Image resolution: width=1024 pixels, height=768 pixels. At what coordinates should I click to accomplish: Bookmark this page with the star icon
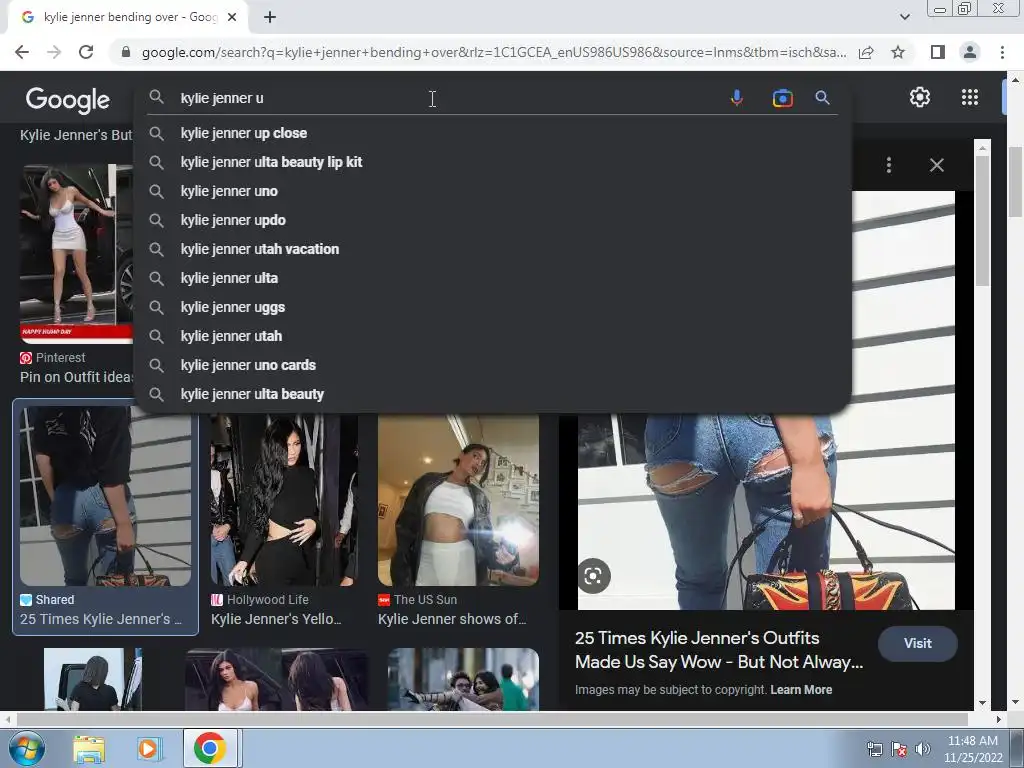tap(898, 52)
